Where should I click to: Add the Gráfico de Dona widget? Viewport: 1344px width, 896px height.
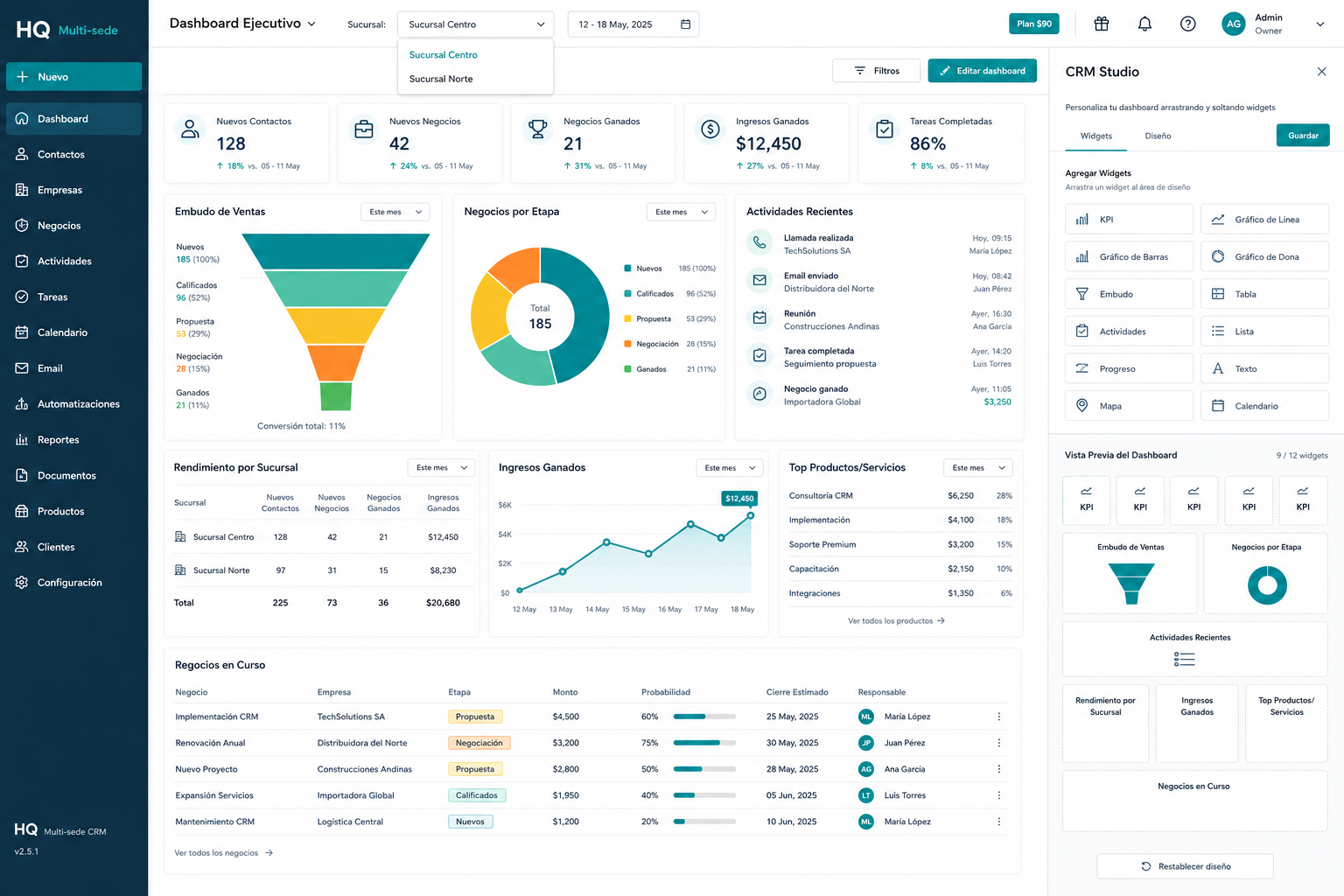1264,256
